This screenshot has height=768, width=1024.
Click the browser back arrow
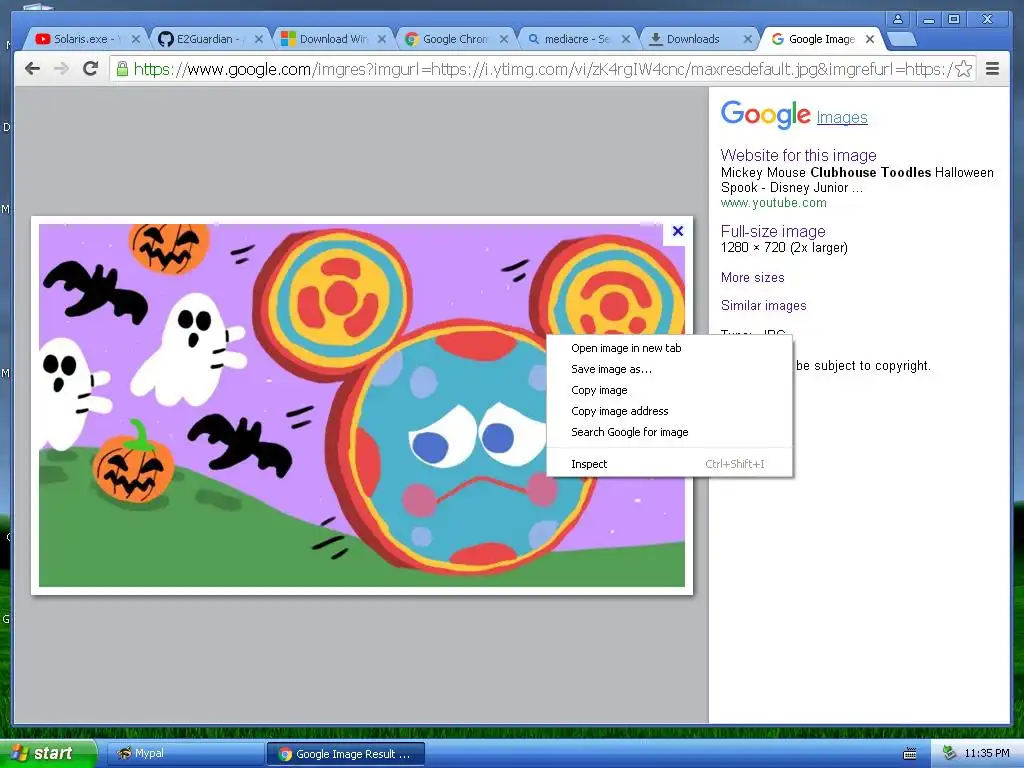pos(32,69)
